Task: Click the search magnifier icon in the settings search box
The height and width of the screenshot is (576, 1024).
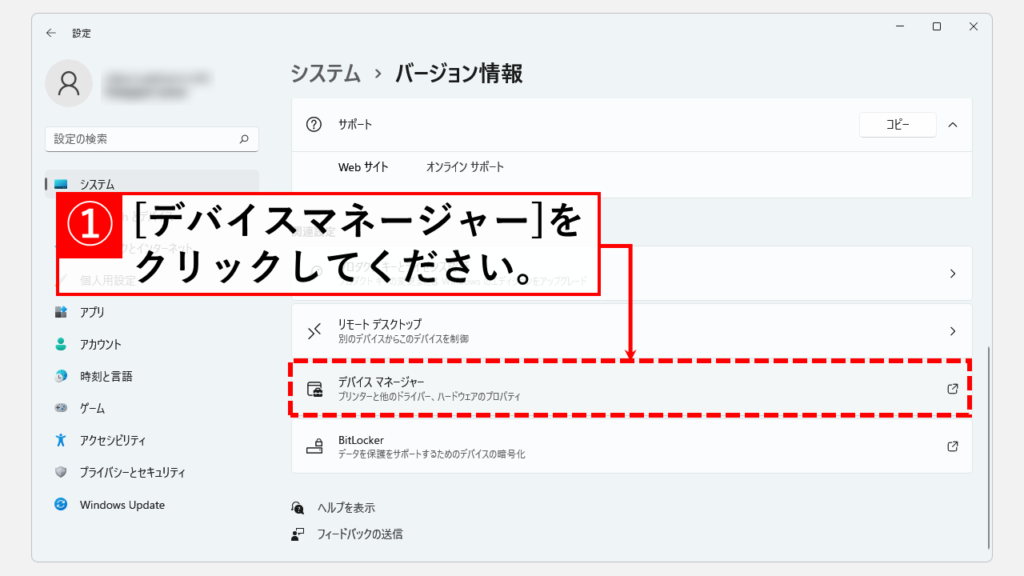Action: point(243,139)
